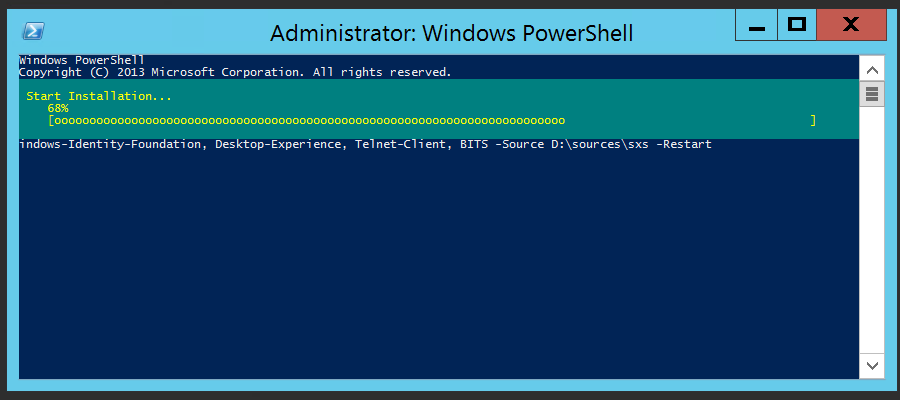This screenshot has height=400, width=900.
Task: Close the Administrator PowerShell window
Action: 851,25
